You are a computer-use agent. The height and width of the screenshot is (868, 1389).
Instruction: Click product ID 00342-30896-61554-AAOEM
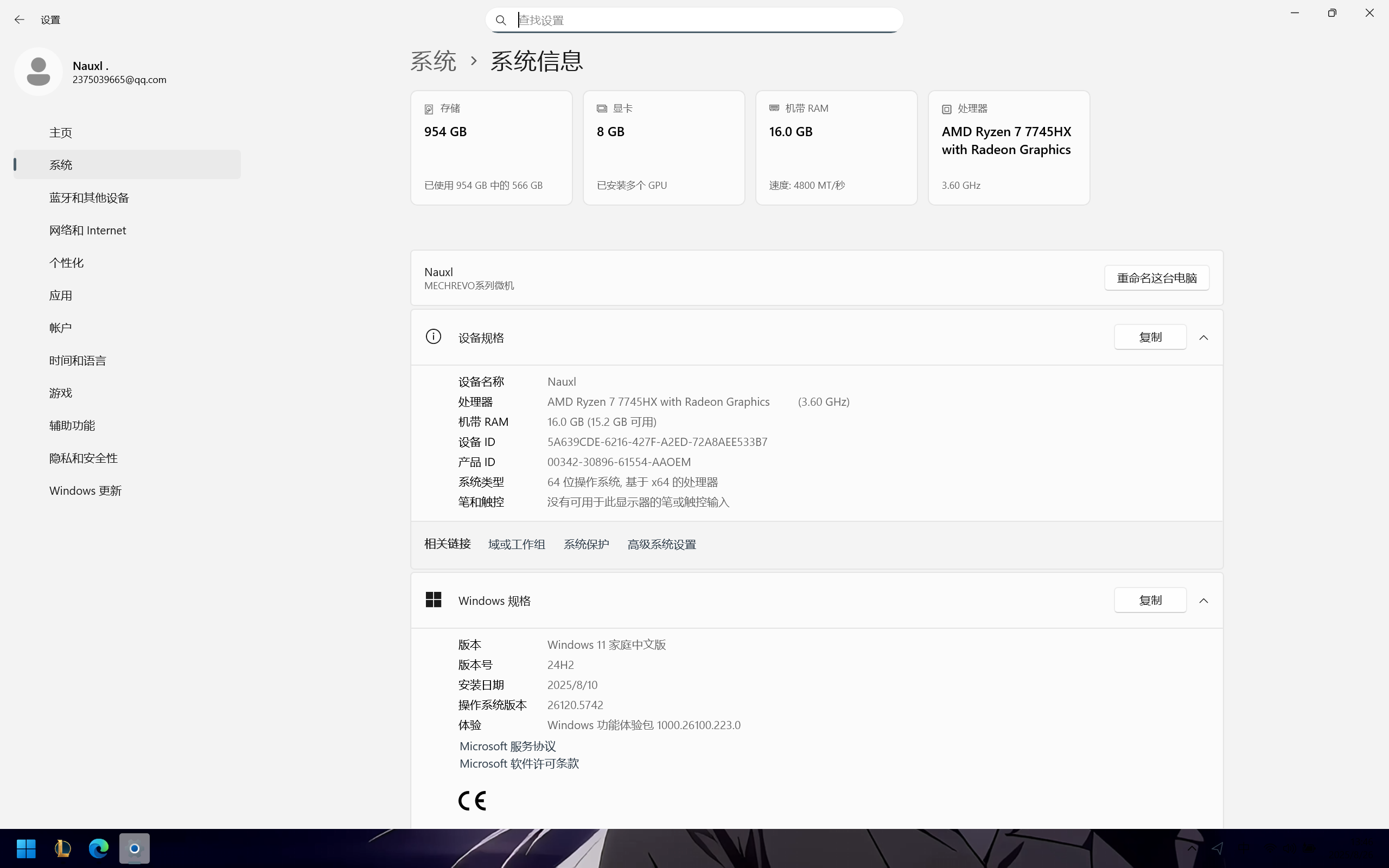(x=619, y=462)
